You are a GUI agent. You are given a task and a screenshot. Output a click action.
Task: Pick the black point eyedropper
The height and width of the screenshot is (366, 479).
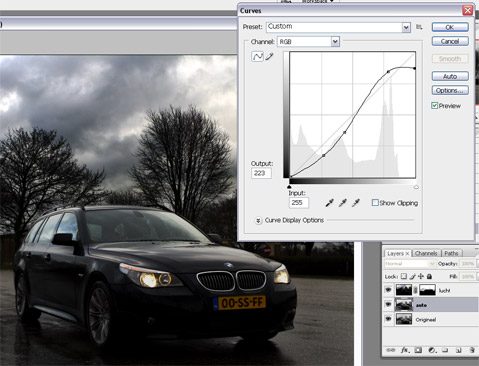pyautogui.click(x=329, y=202)
